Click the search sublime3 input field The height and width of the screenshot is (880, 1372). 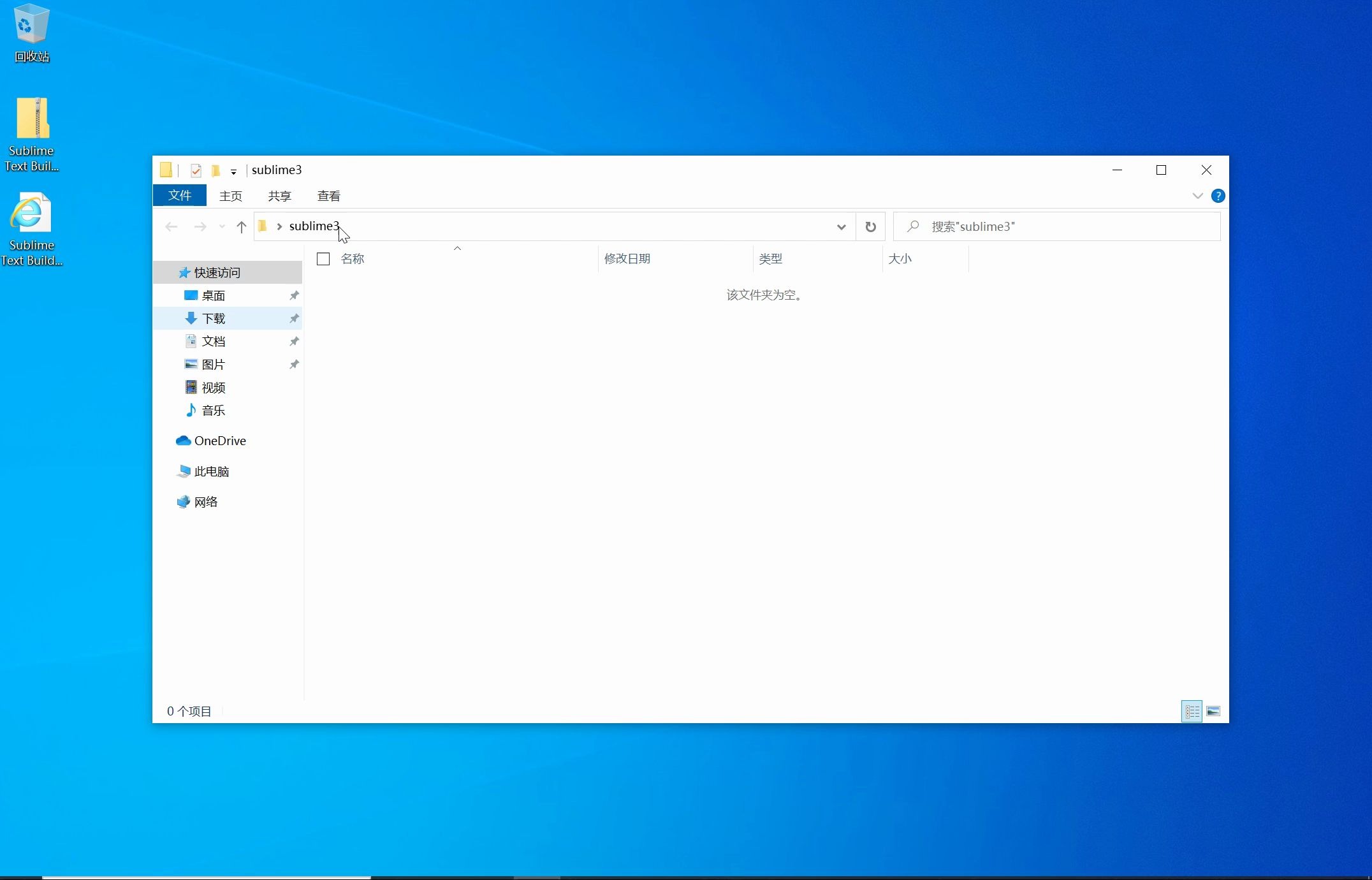point(1057,226)
